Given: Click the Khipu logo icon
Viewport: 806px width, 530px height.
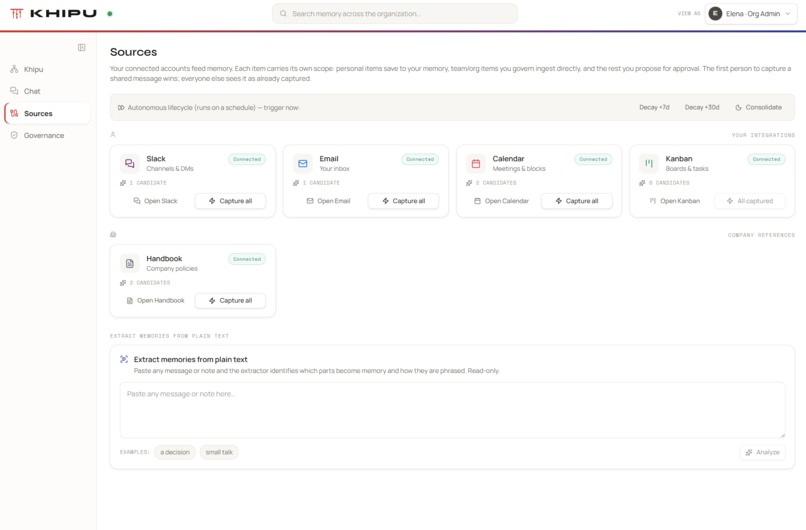Looking at the screenshot, I should [x=16, y=13].
